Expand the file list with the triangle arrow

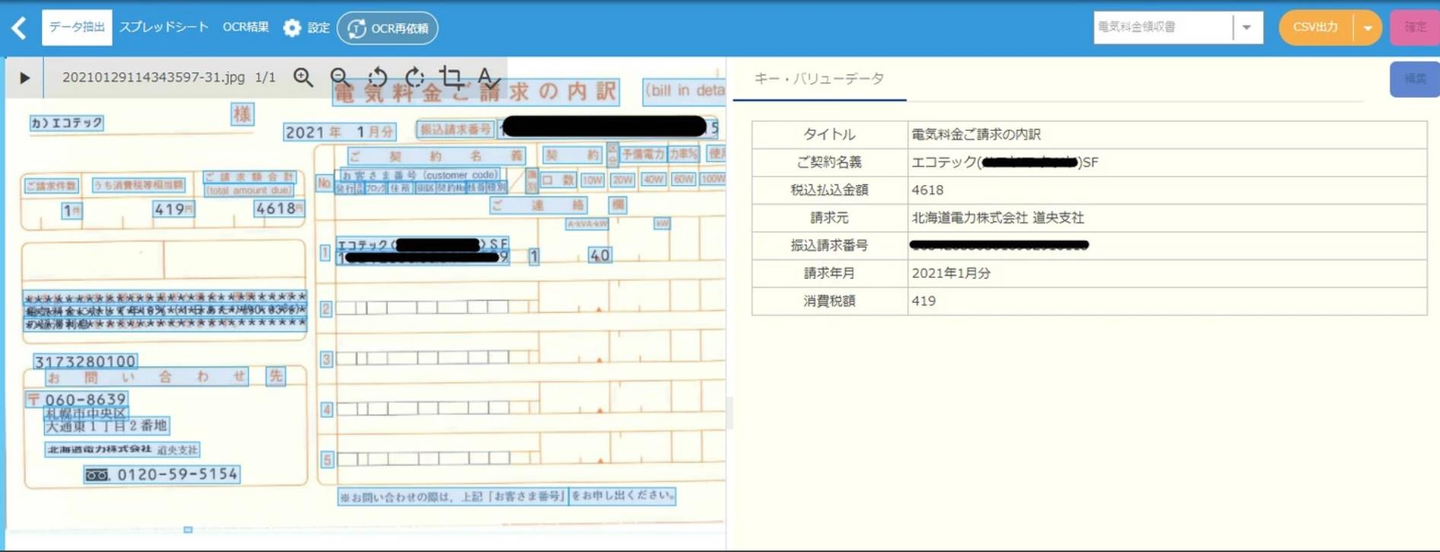[25, 78]
